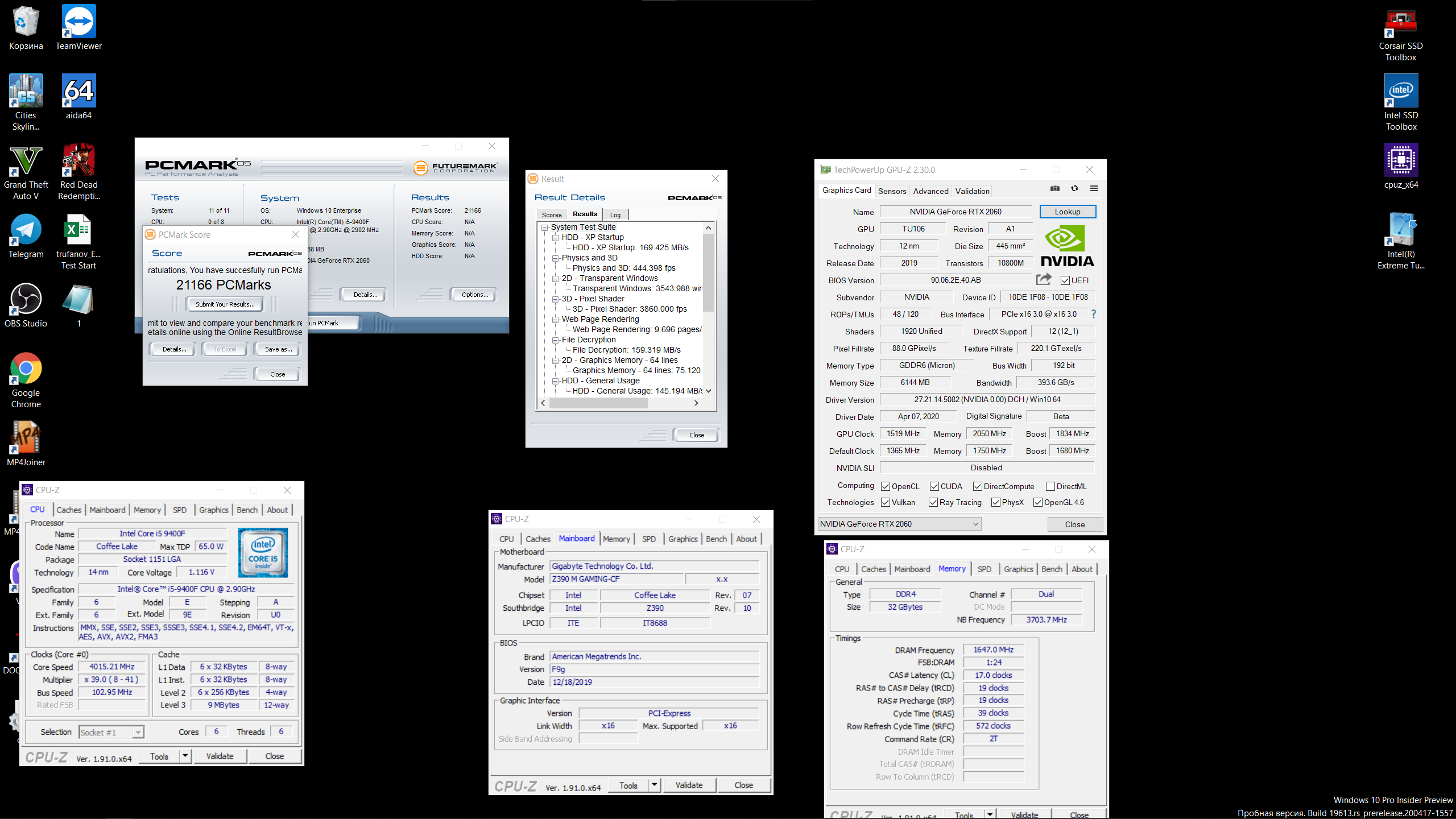Open Tools dropdown arrow in CPU-Z CPU window
Screen dimensions: 1456x819
pyautogui.click(x=185, y=756)
